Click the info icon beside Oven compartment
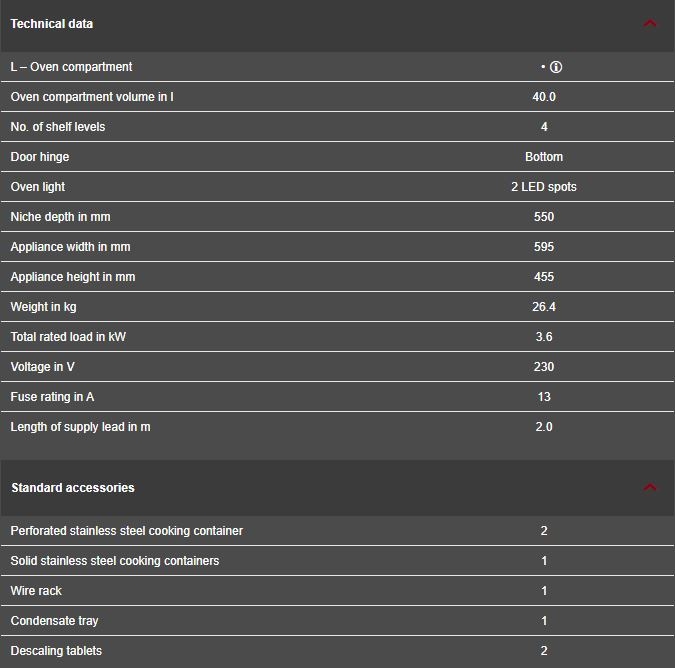Viewport: 675px width, 668px height. (x=556, y=67)
